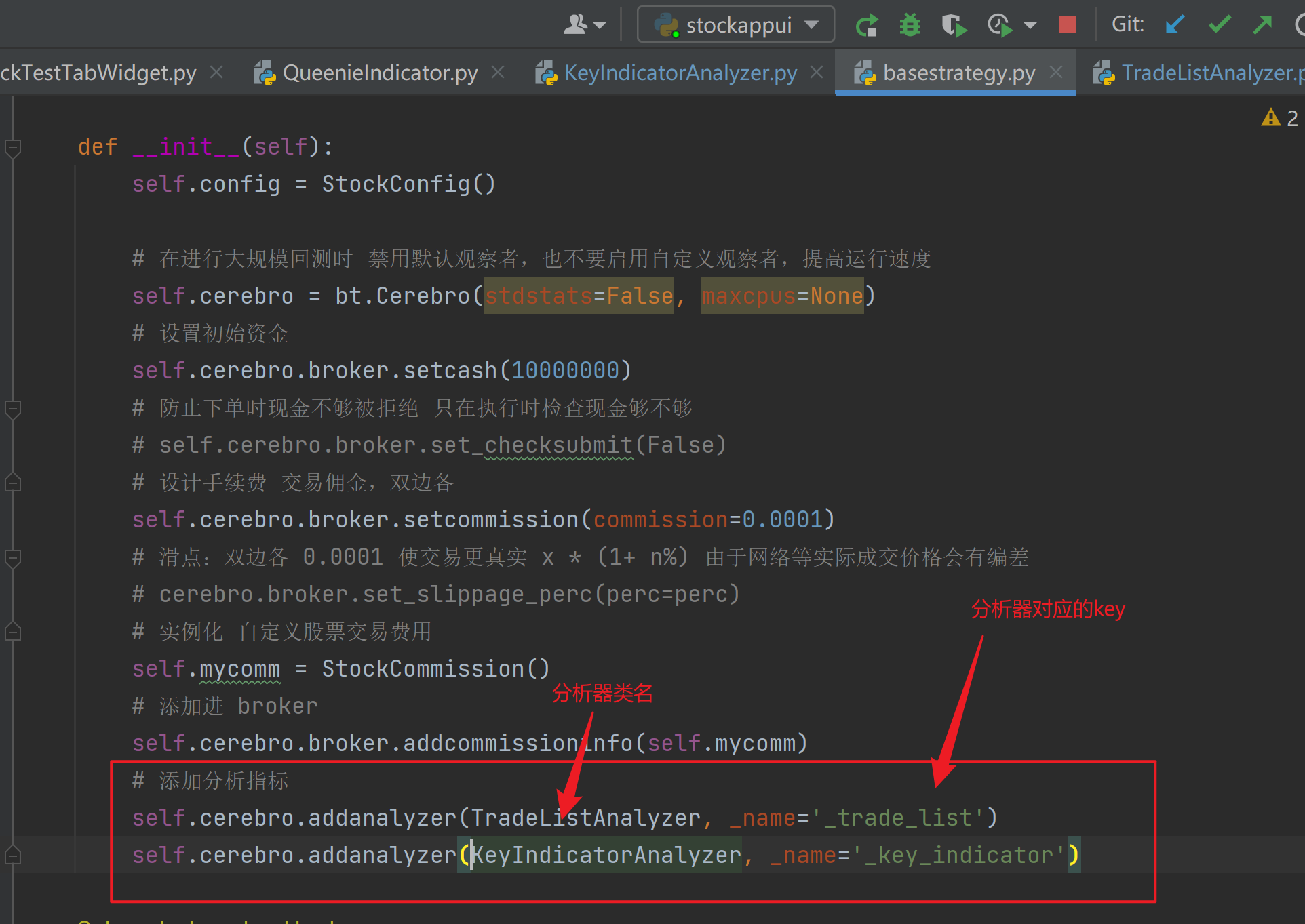Toggle fold marker beside 设计手续费 comment

pyautogui.click(x=12, y=483)
